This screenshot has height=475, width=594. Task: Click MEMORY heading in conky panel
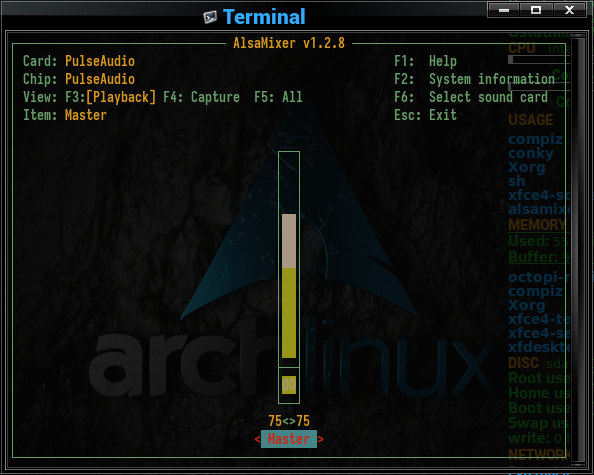point(537,225)
